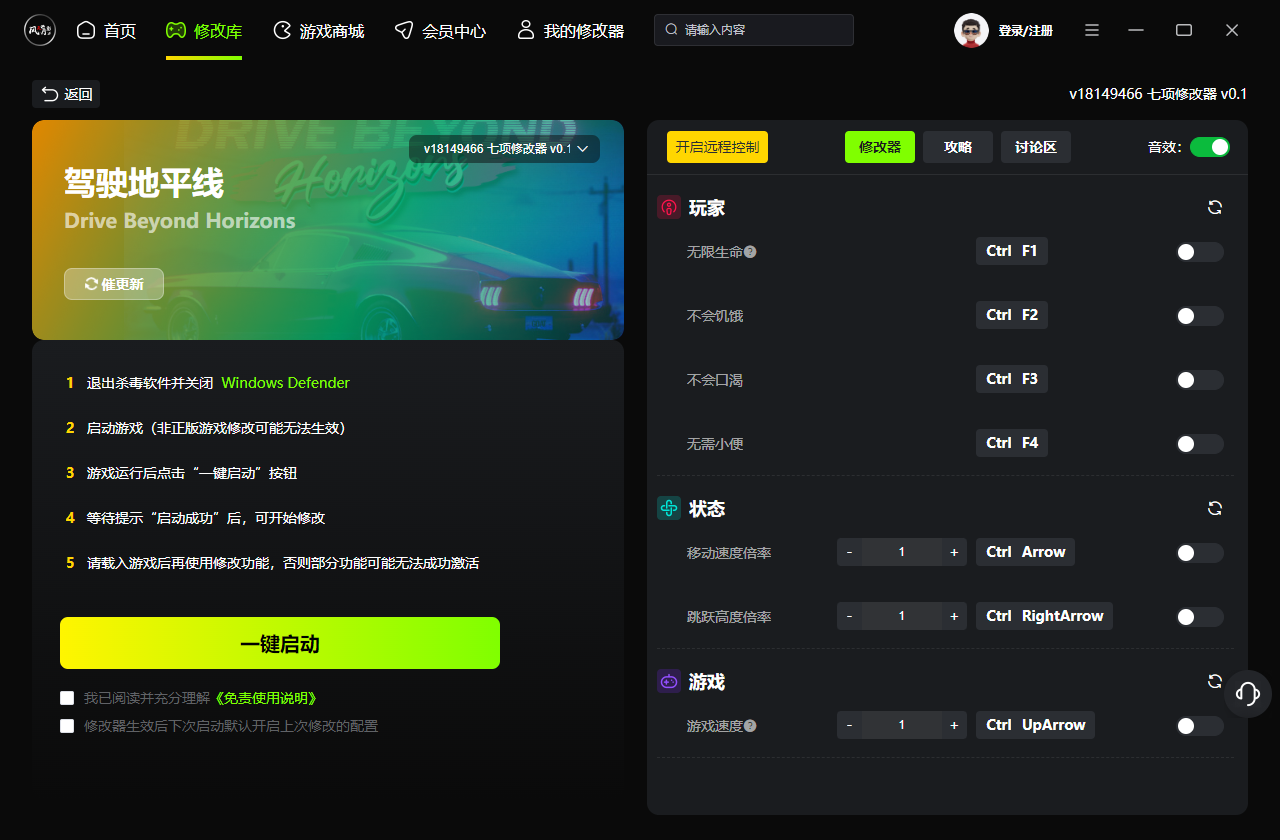Viewport: 1280px width, 840px height.
Task: Turn off the 音效 sound toggle
Action: (x=1210, y=147)
